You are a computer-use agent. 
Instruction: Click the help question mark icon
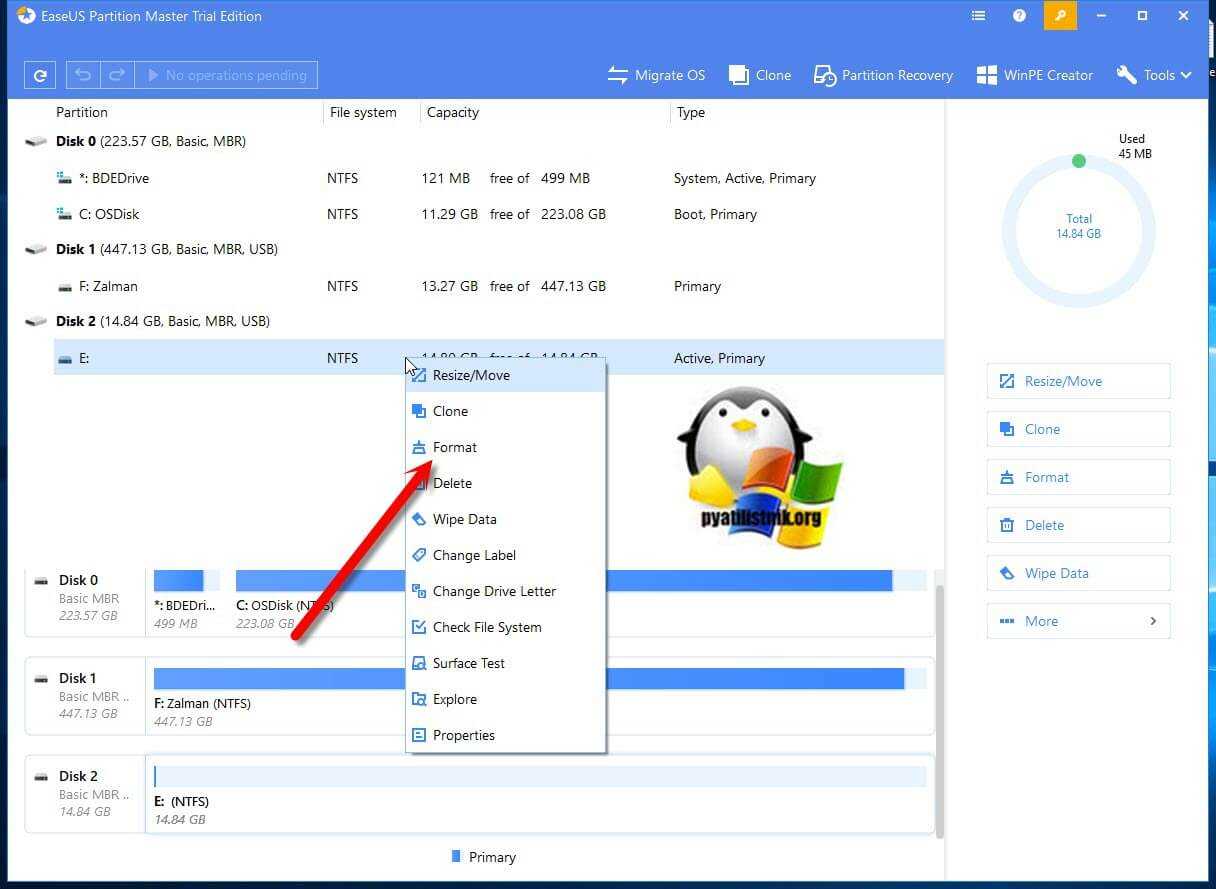pyautogui.click(x=1019, y=16)
